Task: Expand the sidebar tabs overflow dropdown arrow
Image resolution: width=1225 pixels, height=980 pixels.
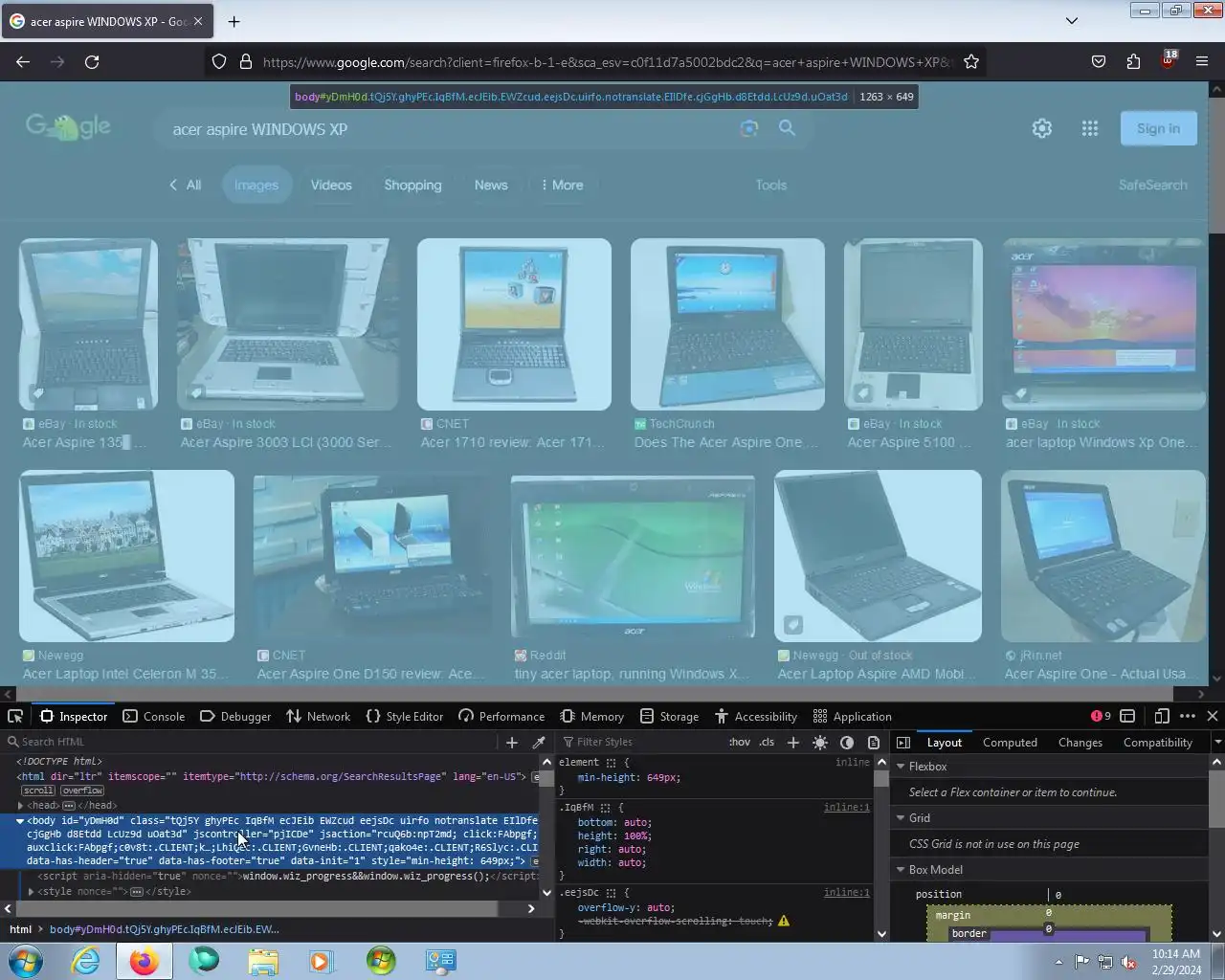Action: coord(1217,742)
